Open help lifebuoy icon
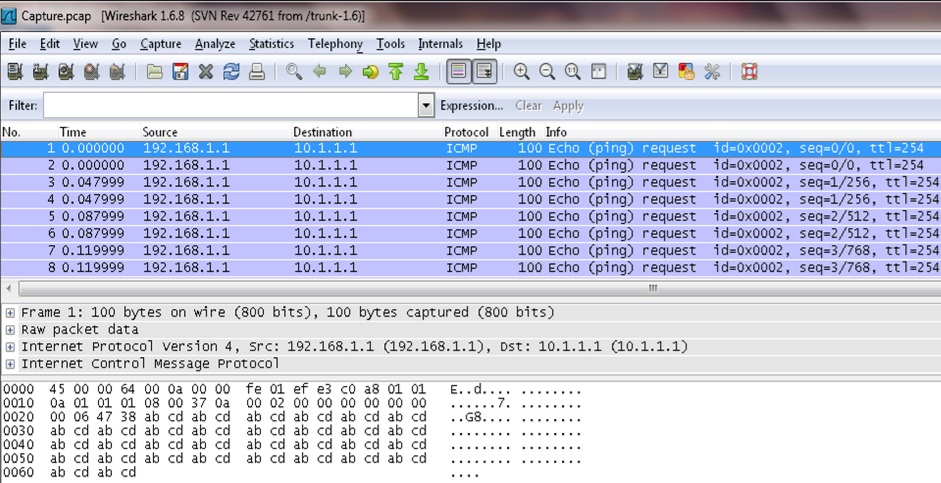This screenshot has width=941, height=483. tap(749, 72)
